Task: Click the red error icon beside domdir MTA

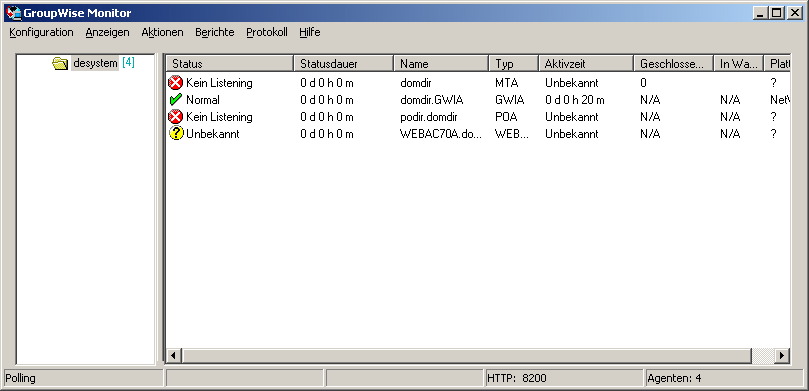Action: (176, 83)
